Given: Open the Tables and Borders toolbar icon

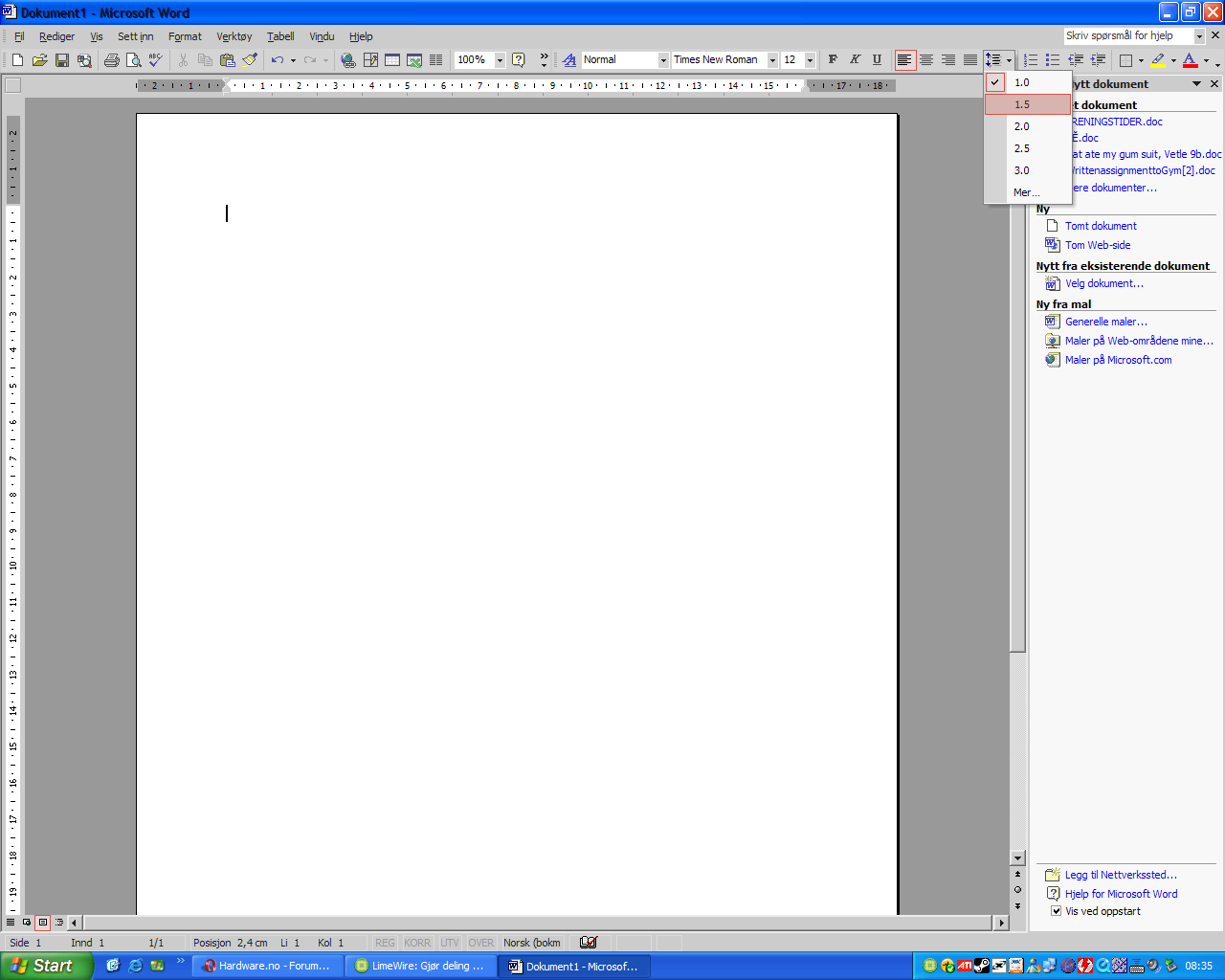Looking at the screenshot, I should 370,60.
